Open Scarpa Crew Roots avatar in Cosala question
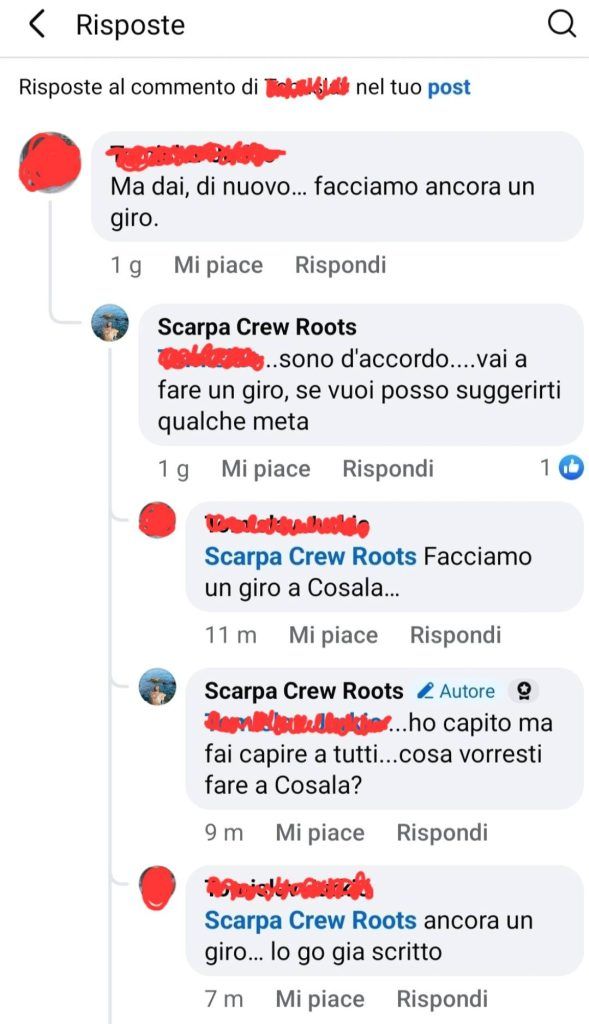This screenshot has height=1024, width=589. [157, 686]
